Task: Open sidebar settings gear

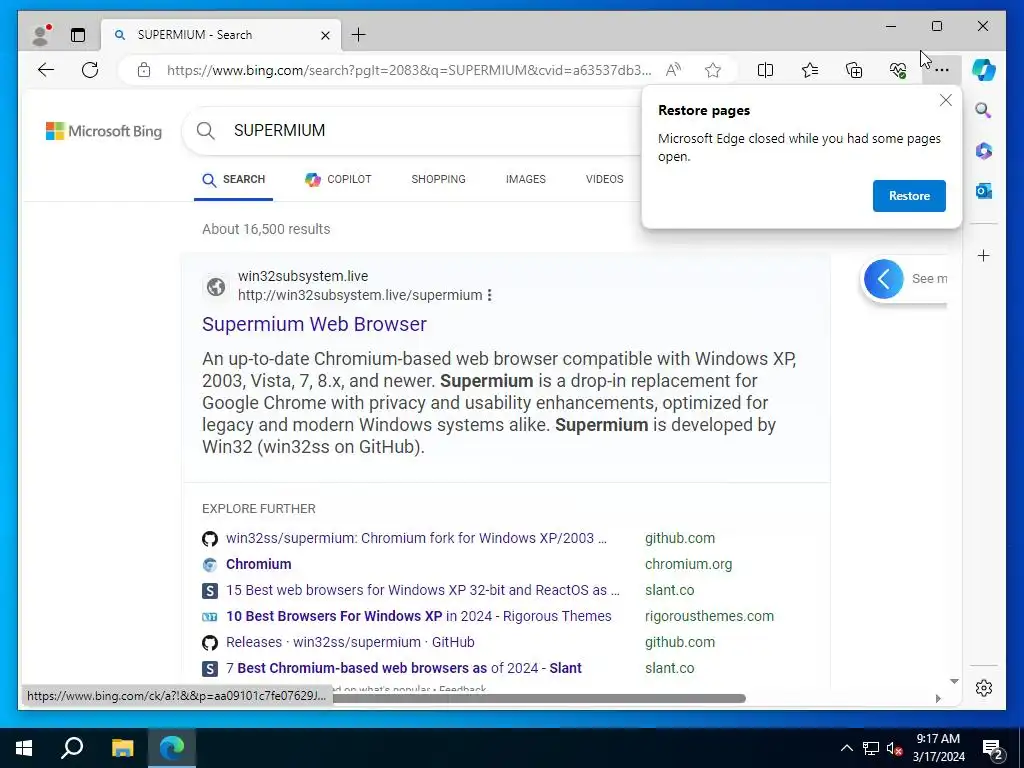Action: click(x=984, y=688)
